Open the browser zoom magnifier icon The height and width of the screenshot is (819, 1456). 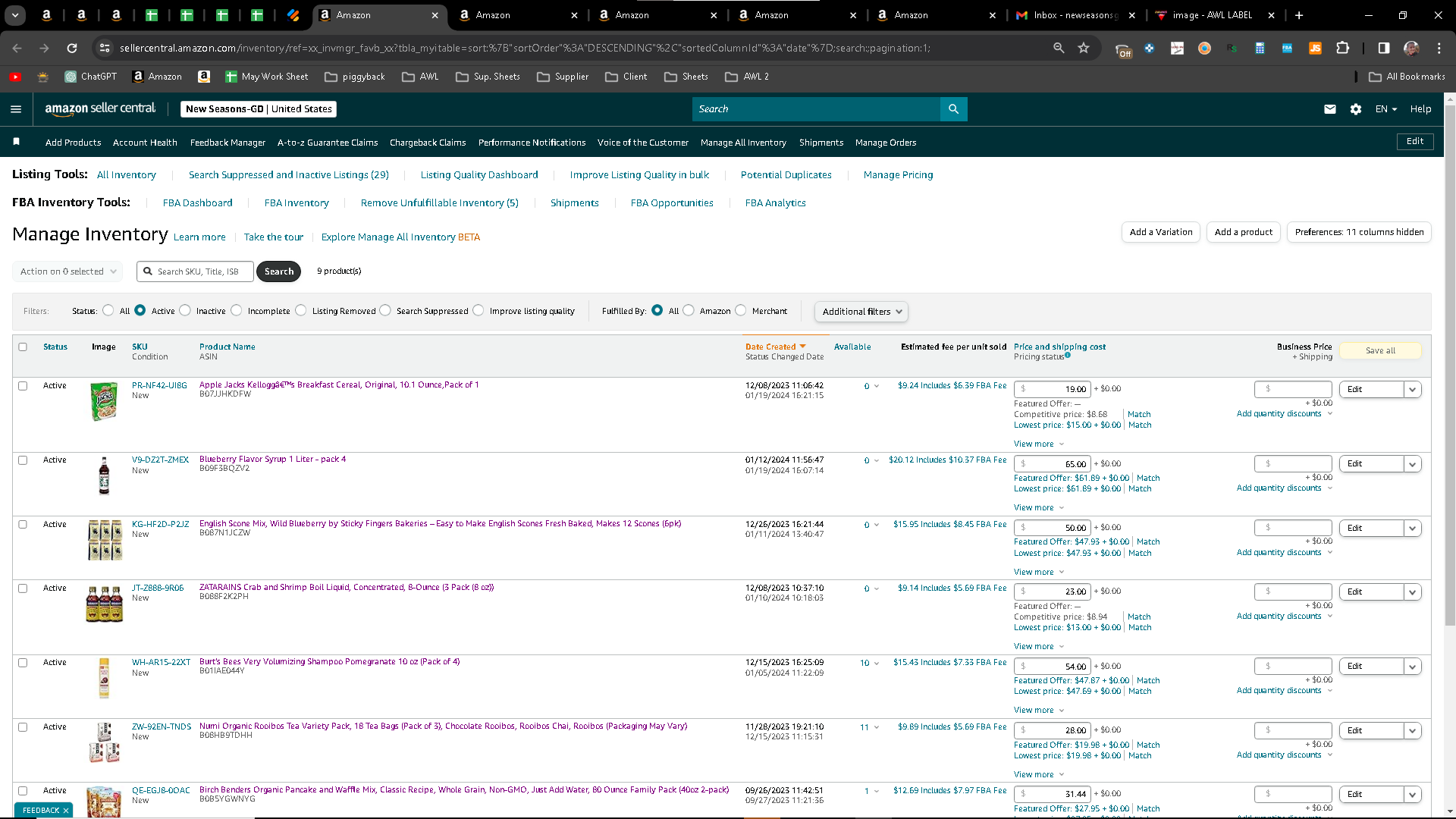1059,48
